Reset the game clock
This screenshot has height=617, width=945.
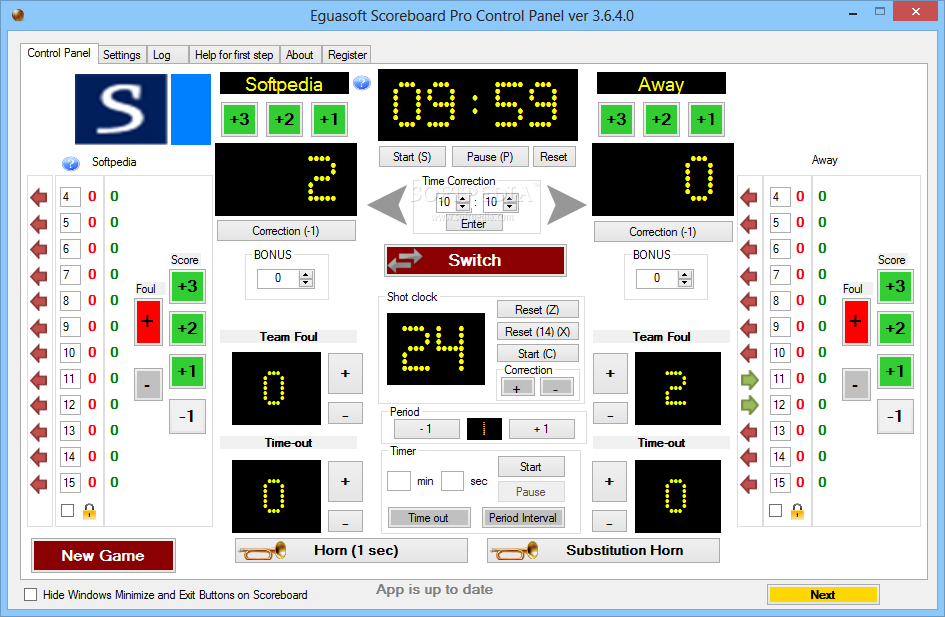554,157
